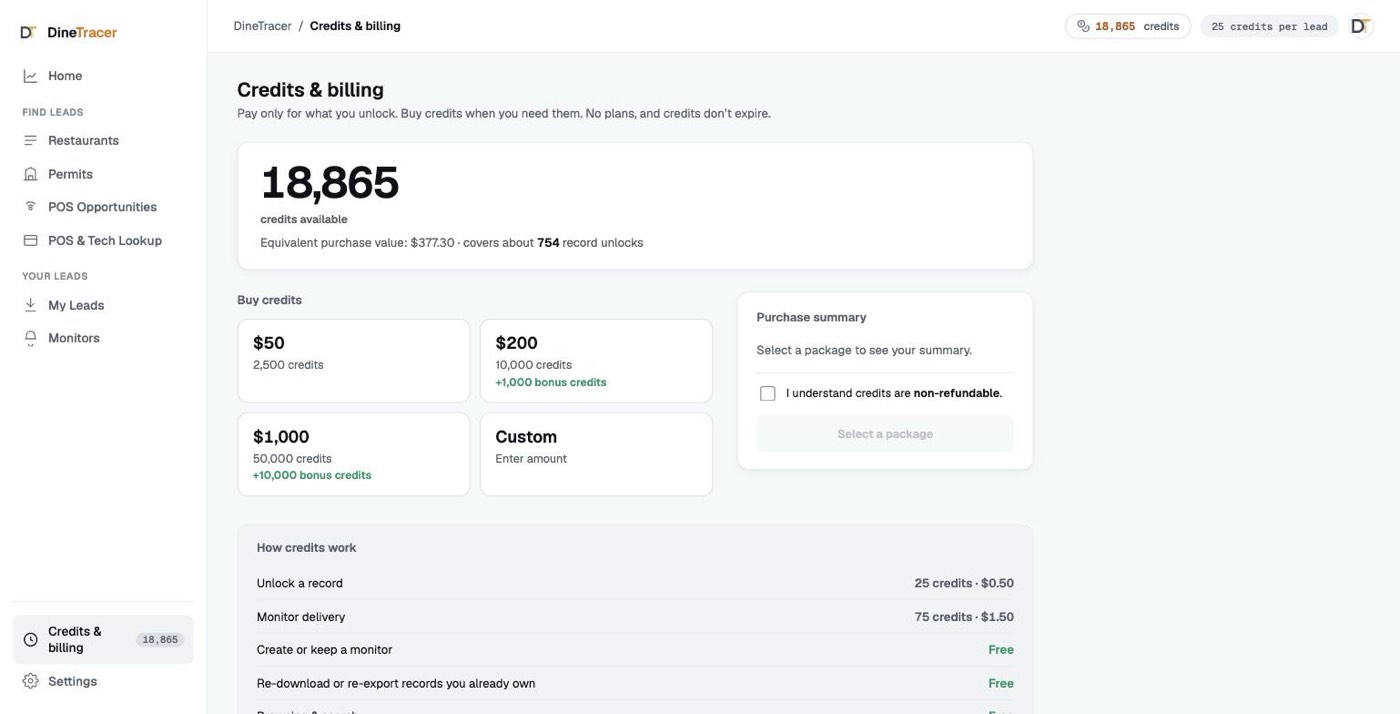Click the Credits & billing breadcrumb text

[355, 26]
